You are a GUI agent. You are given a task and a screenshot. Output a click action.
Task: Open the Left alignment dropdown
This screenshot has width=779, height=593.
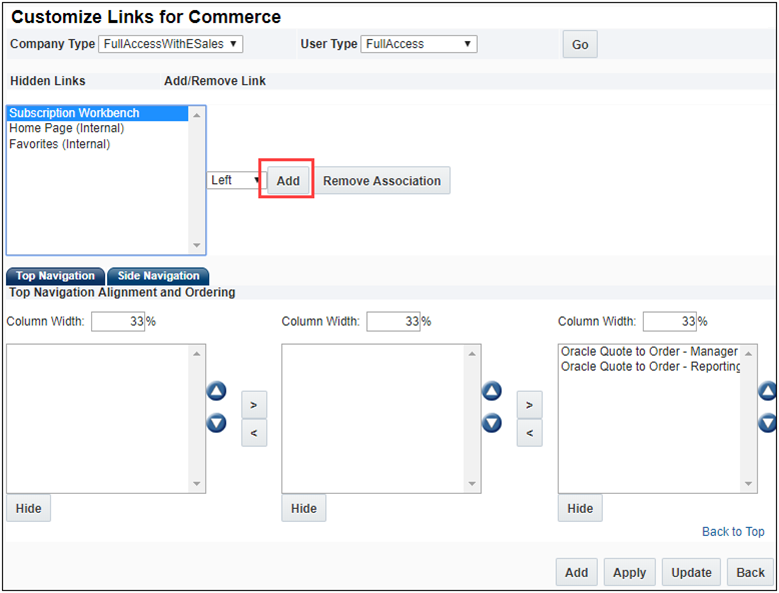(234, 180)
